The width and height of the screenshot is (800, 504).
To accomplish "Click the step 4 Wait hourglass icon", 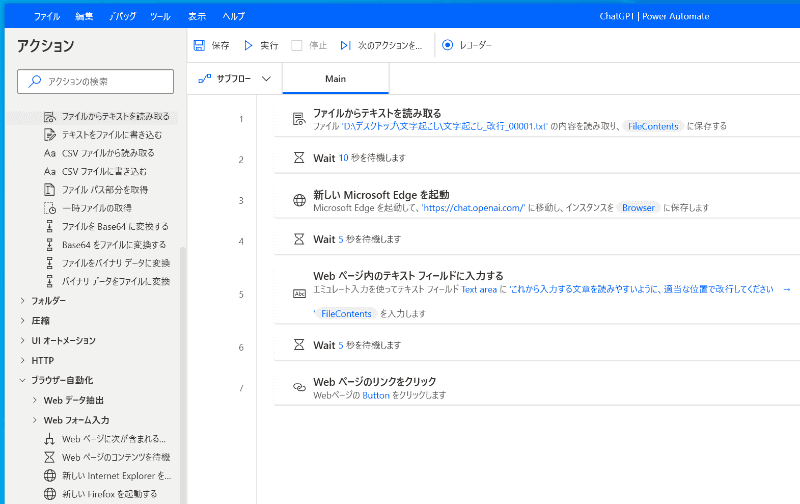I will point(299,239).
